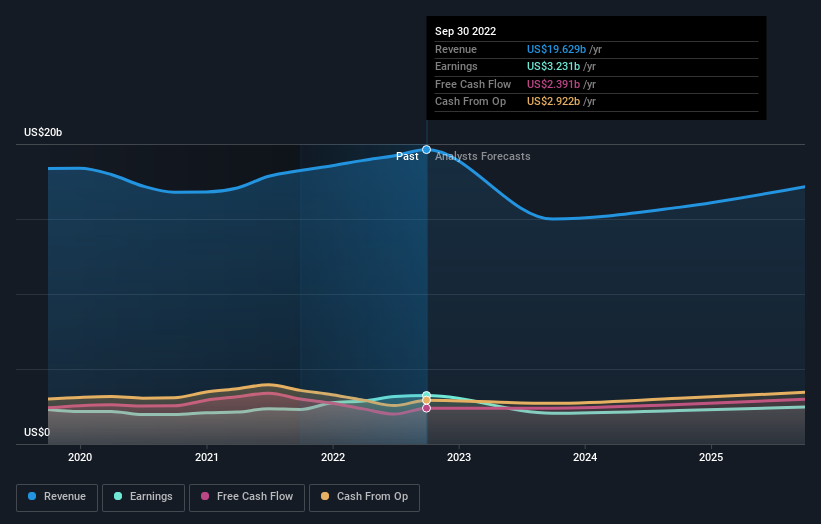
Task: Select the orange Cash From Op data point marker
Action: (x=427, y=400)
